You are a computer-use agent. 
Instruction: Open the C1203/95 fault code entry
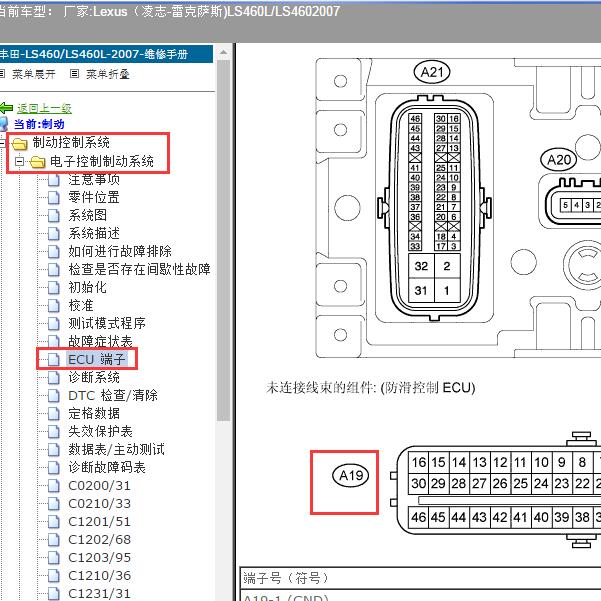tap(100, 558)
